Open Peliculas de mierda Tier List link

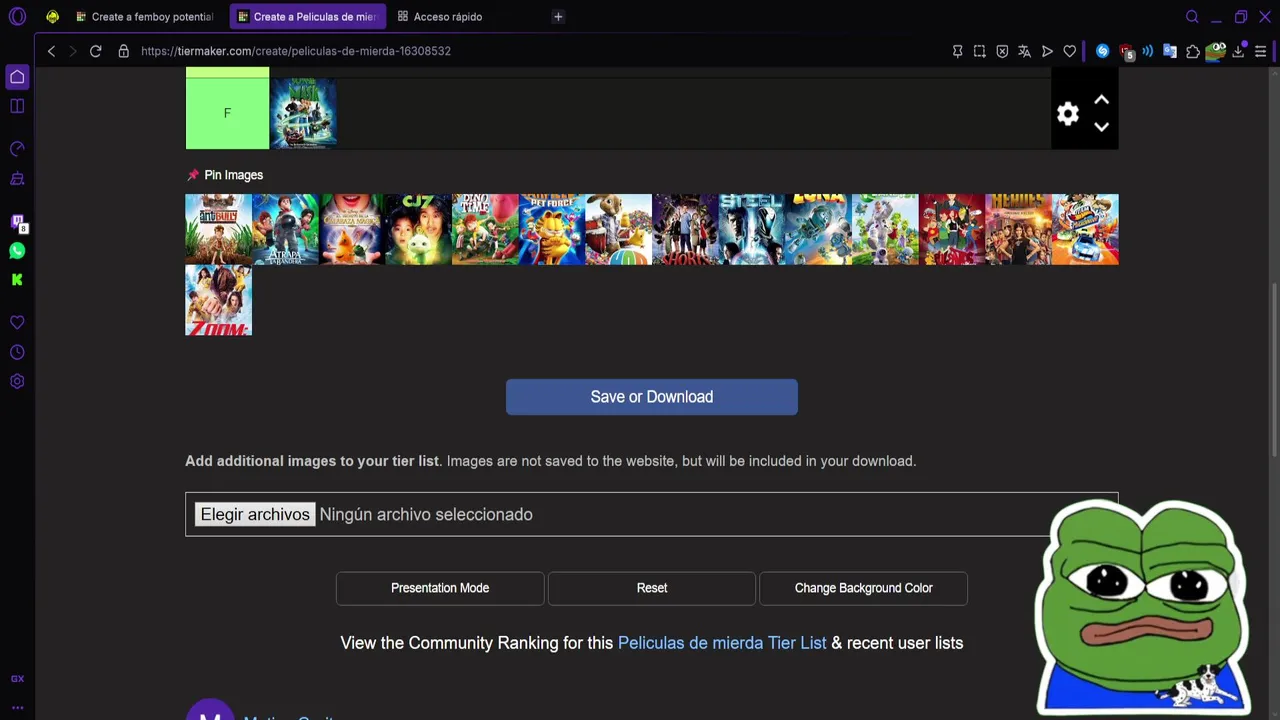click(722, 643)
